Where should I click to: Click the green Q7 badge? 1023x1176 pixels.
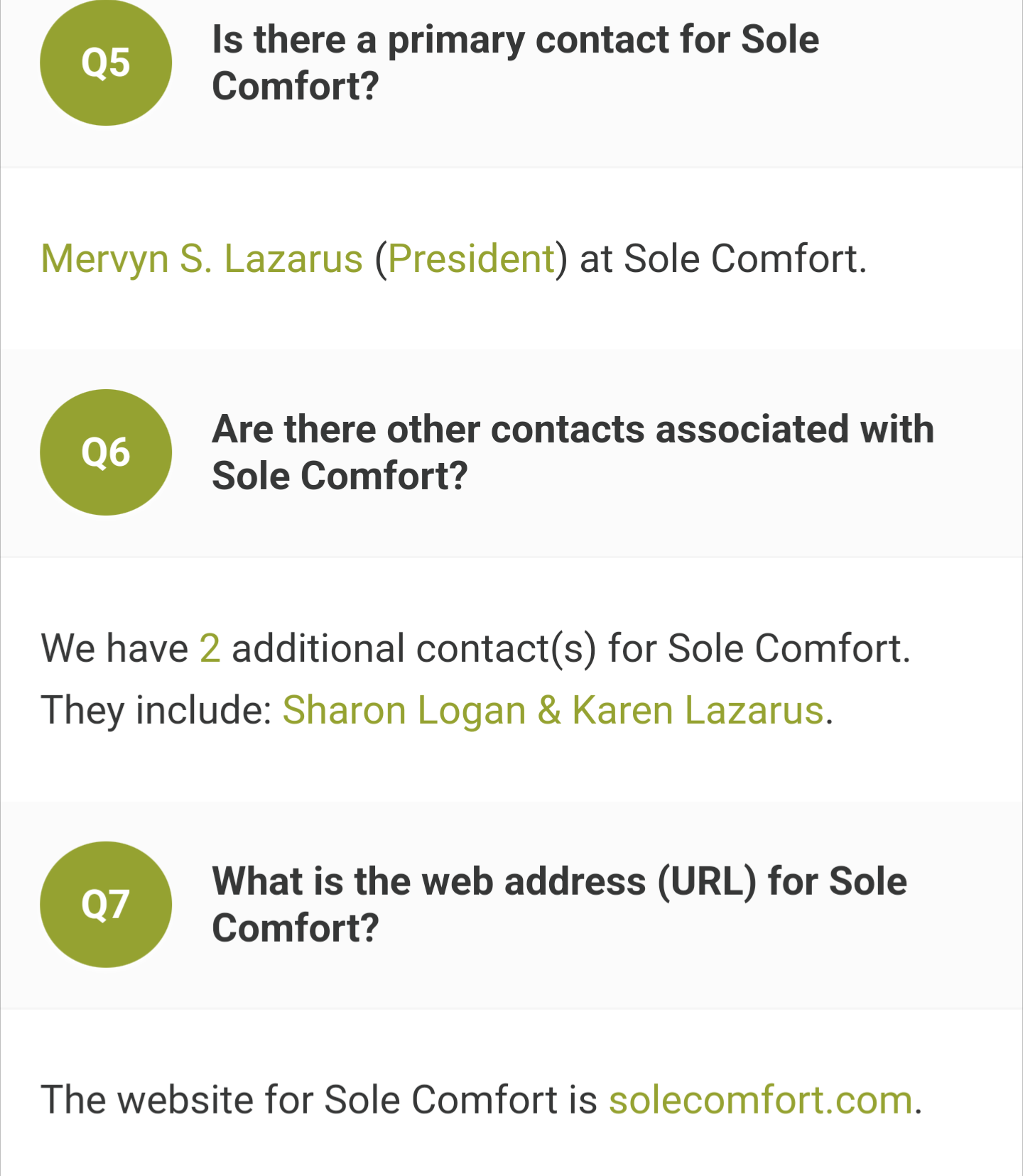coord(106,904)
